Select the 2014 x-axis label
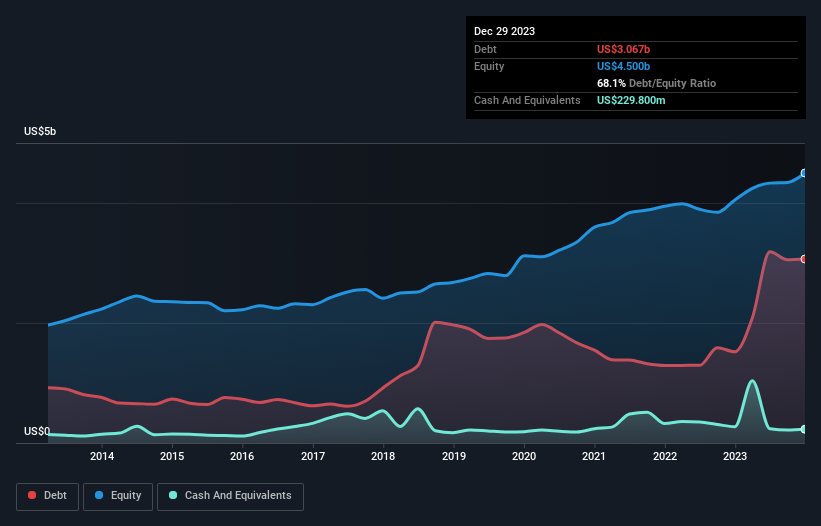Image resolution: width=821 pixels, height=526 pixels. click(x=102, y=456)
